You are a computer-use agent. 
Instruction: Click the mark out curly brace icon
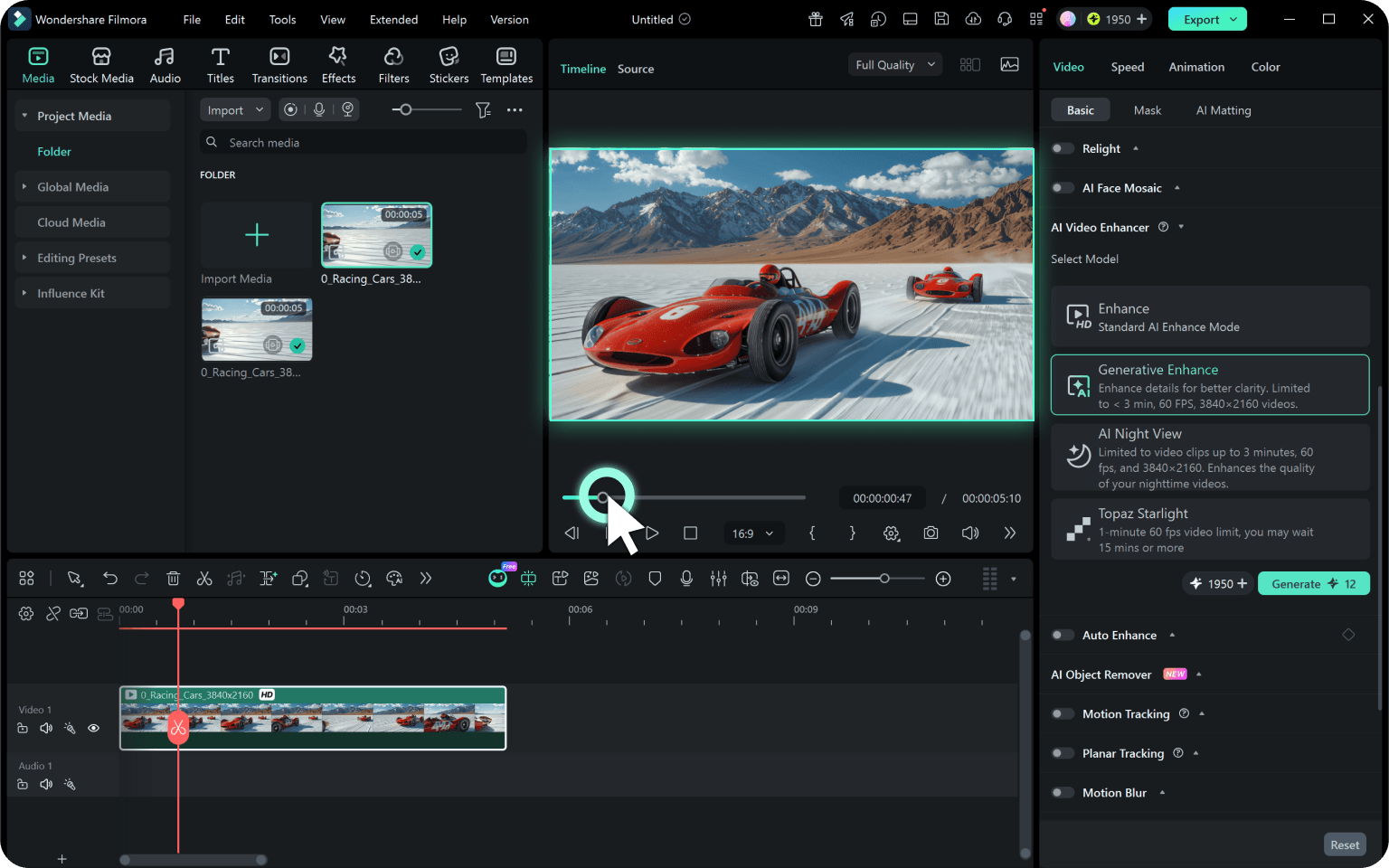852,533
